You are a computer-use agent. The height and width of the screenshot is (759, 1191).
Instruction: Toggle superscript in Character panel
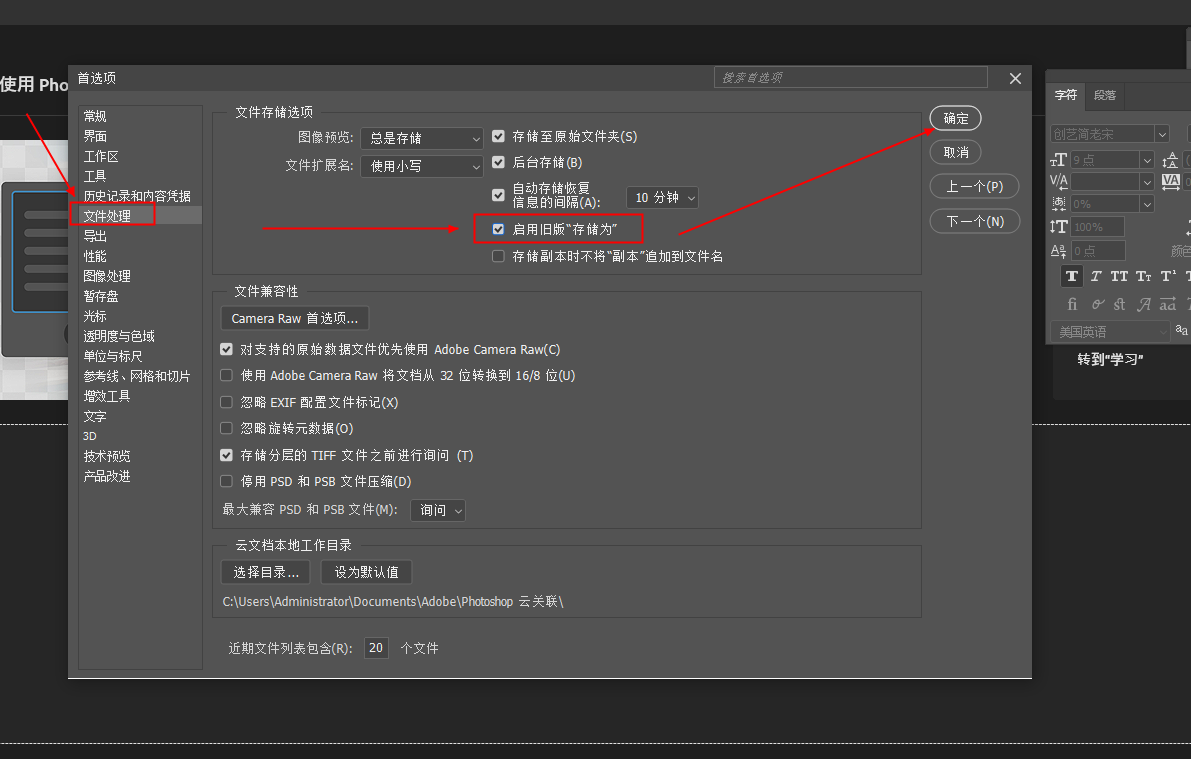click(x=1167, y=277)
